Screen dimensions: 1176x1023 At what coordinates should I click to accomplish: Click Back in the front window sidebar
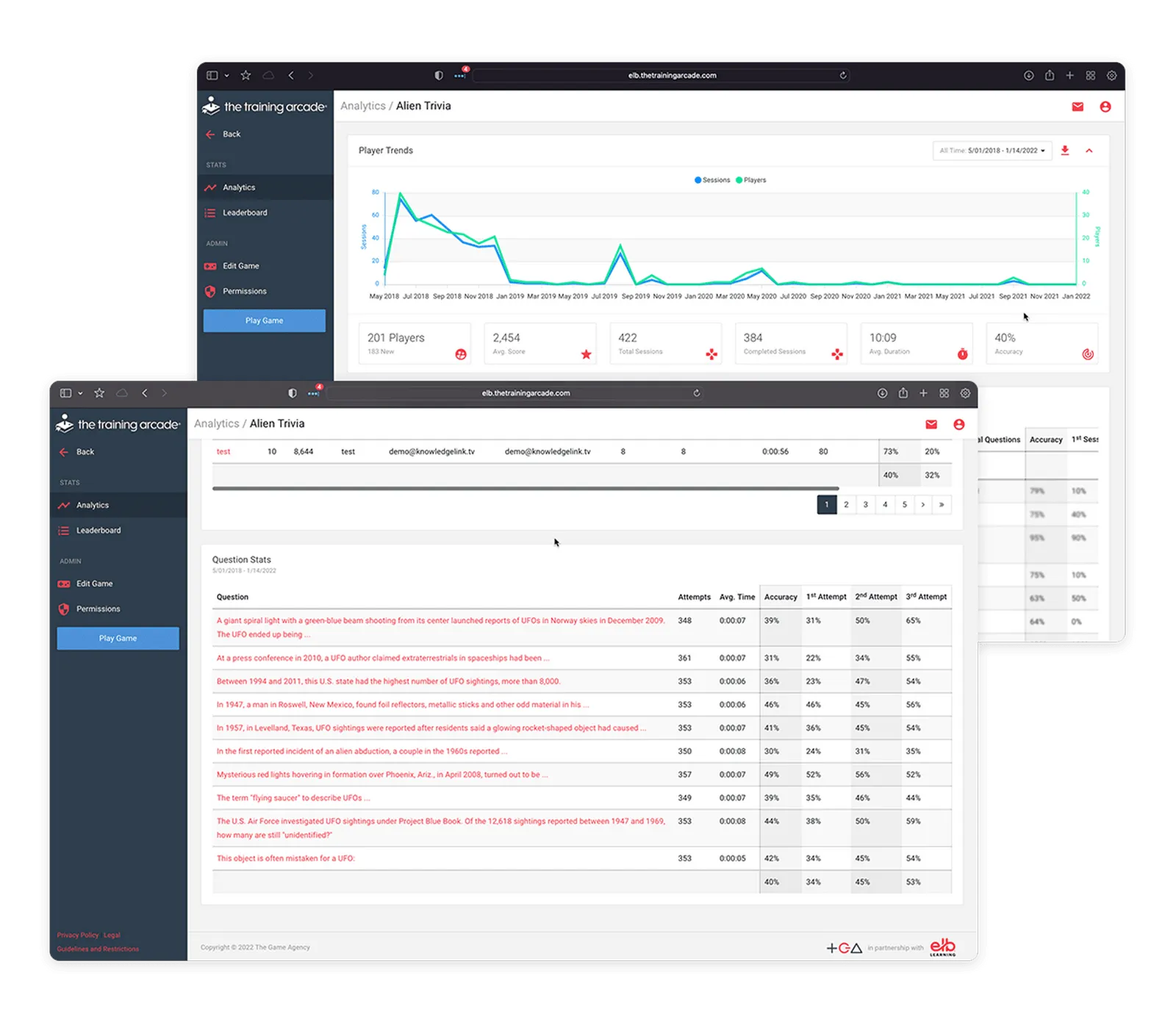[x=77, y=452]
